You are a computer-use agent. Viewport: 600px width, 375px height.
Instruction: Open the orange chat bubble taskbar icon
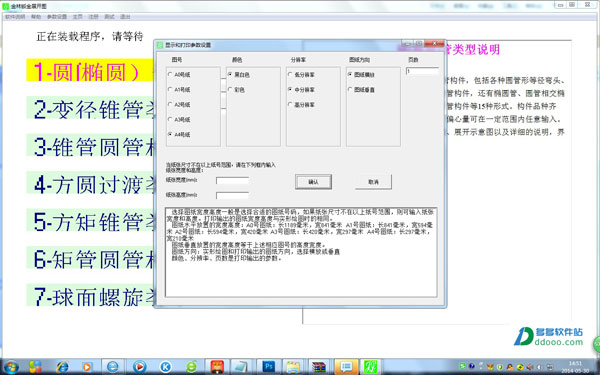pyautogui.click(x=346, y=367)
